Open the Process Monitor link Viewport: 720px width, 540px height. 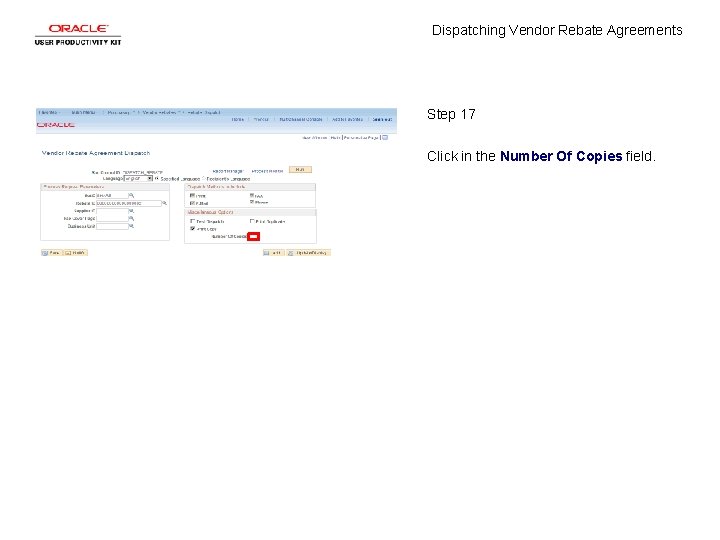(x=267, y=171)
